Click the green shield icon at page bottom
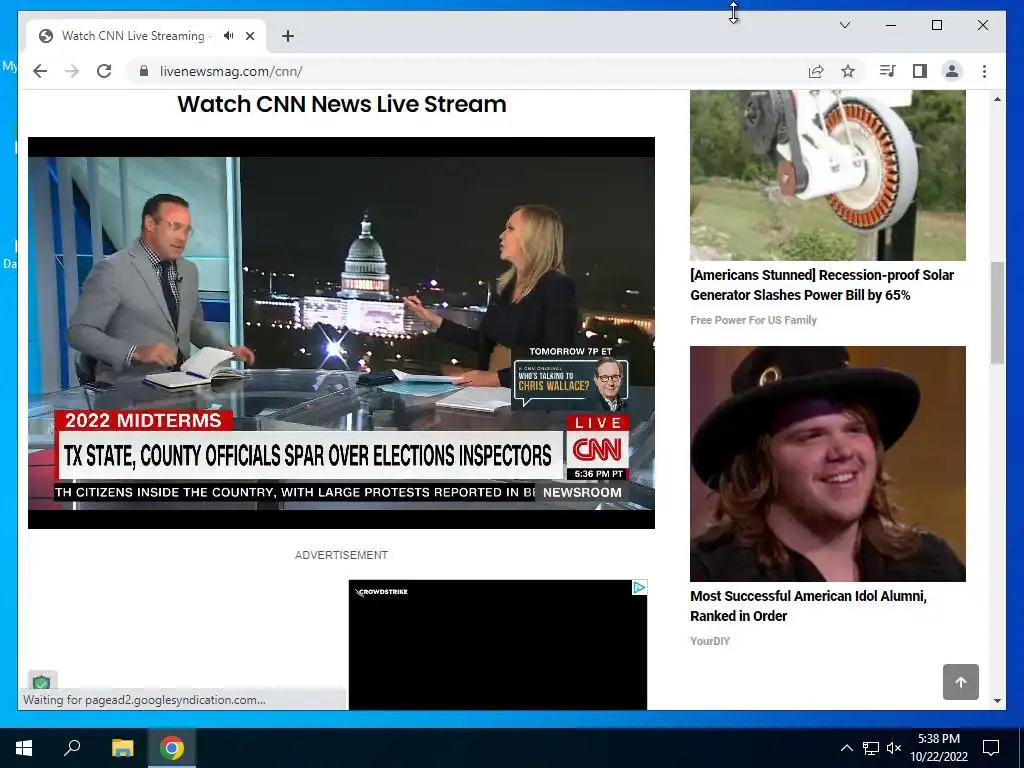The width and height of the screenshot is (1024, 768). pos(42,682)
